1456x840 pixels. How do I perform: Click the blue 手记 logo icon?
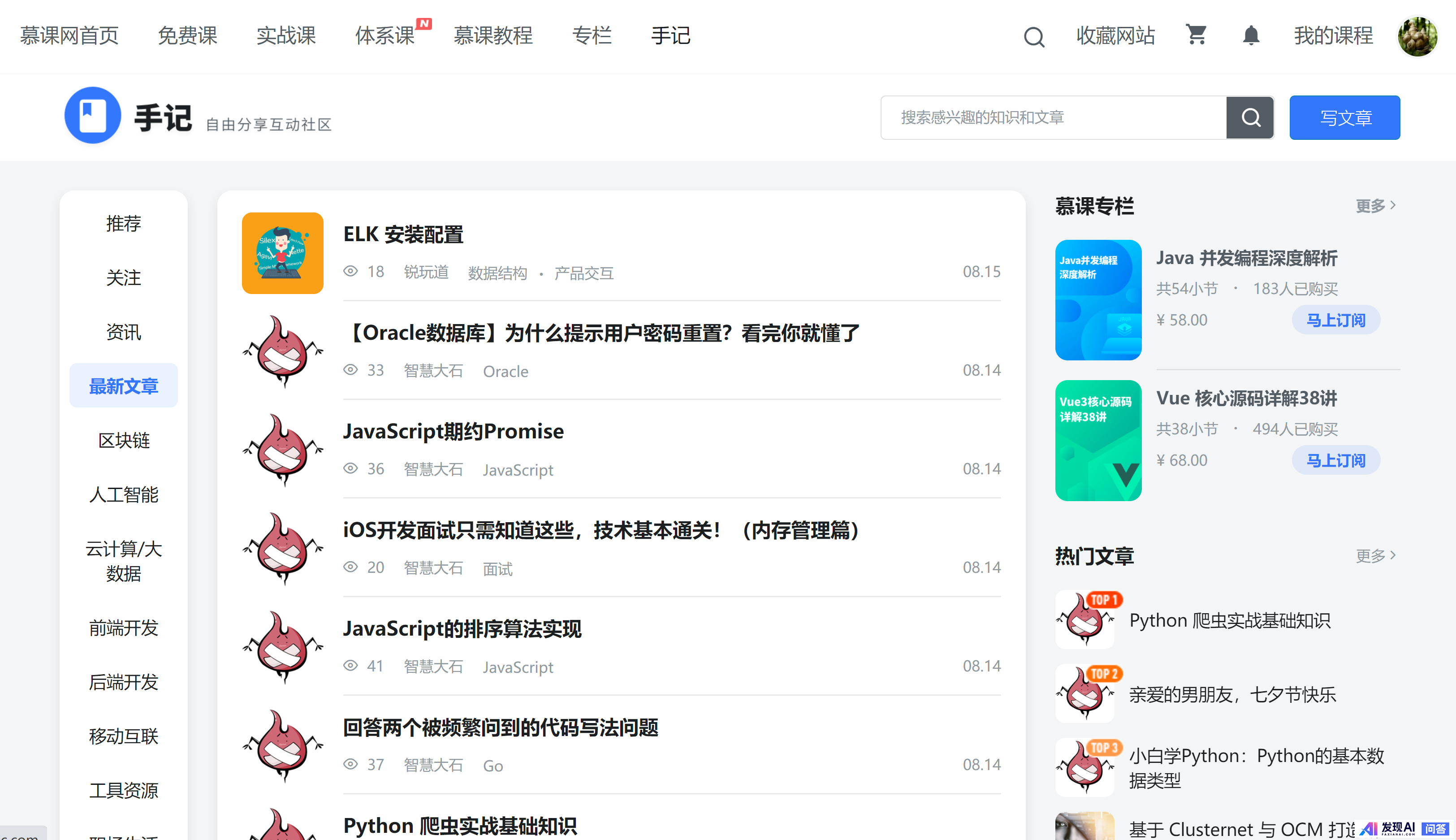[92, 115]
